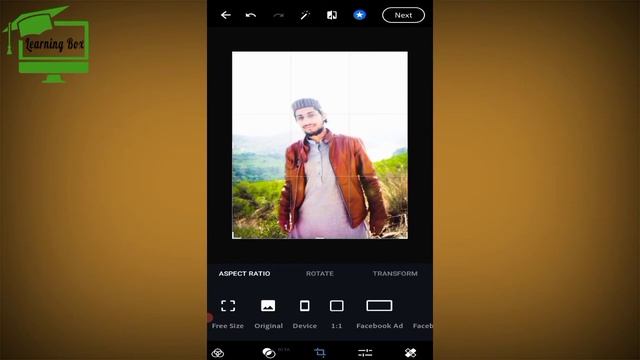
Task: Select the Device aspect ratio
Action: click(x=304, y=314)
